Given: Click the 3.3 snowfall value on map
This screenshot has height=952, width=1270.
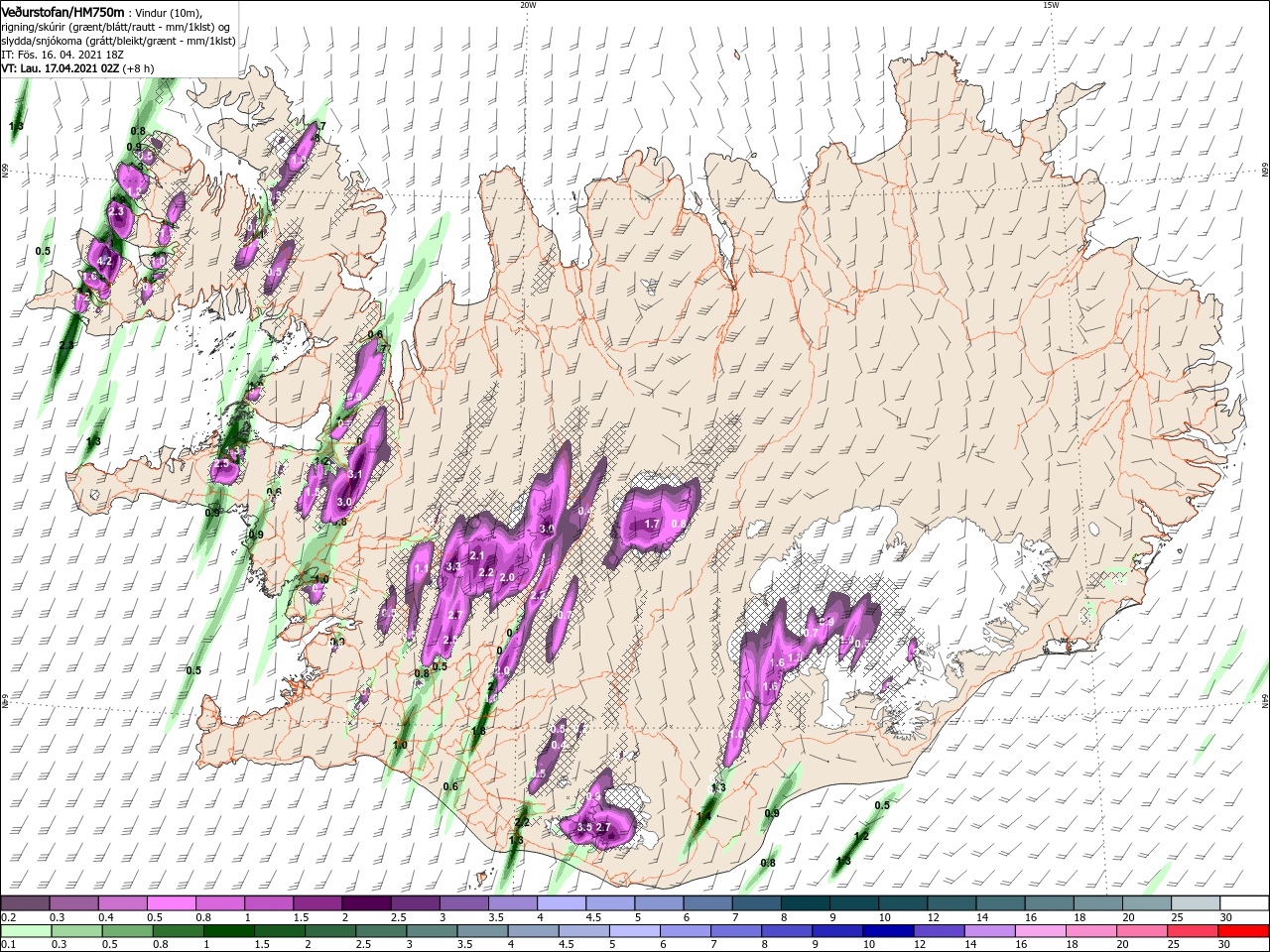Looking at the screenshot, I should [x=454, y=566].
